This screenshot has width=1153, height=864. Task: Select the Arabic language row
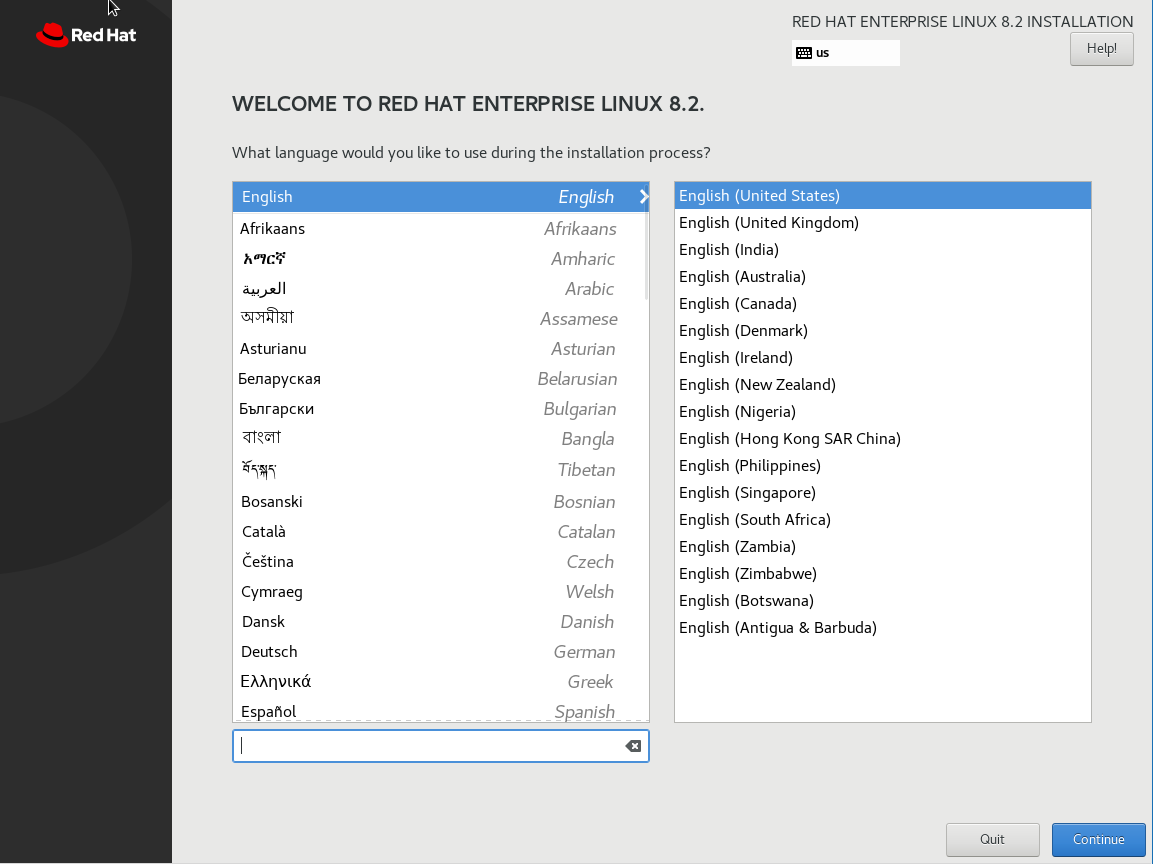(x=439, y=289)
